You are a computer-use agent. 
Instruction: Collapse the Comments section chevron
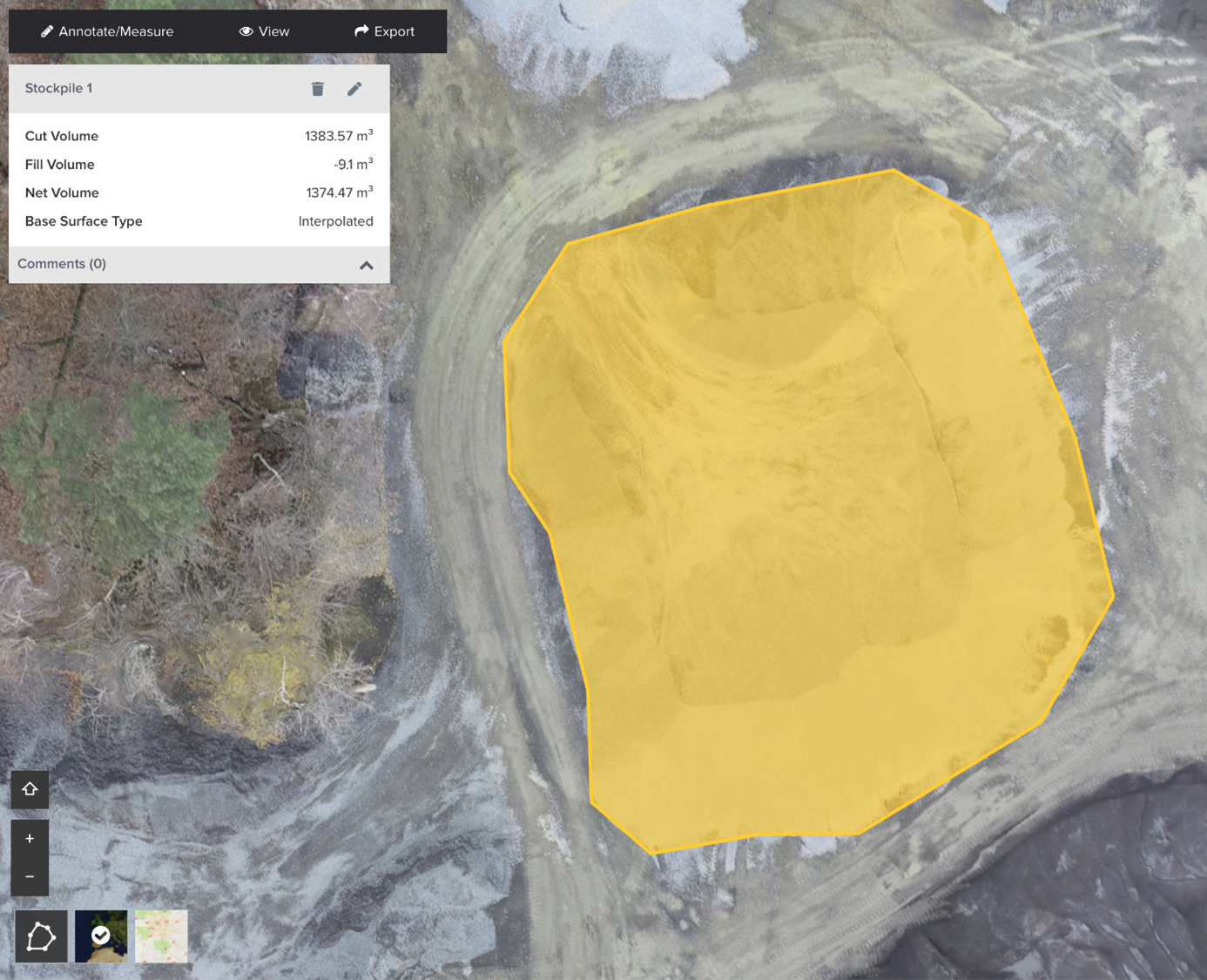tap(367, 265)
